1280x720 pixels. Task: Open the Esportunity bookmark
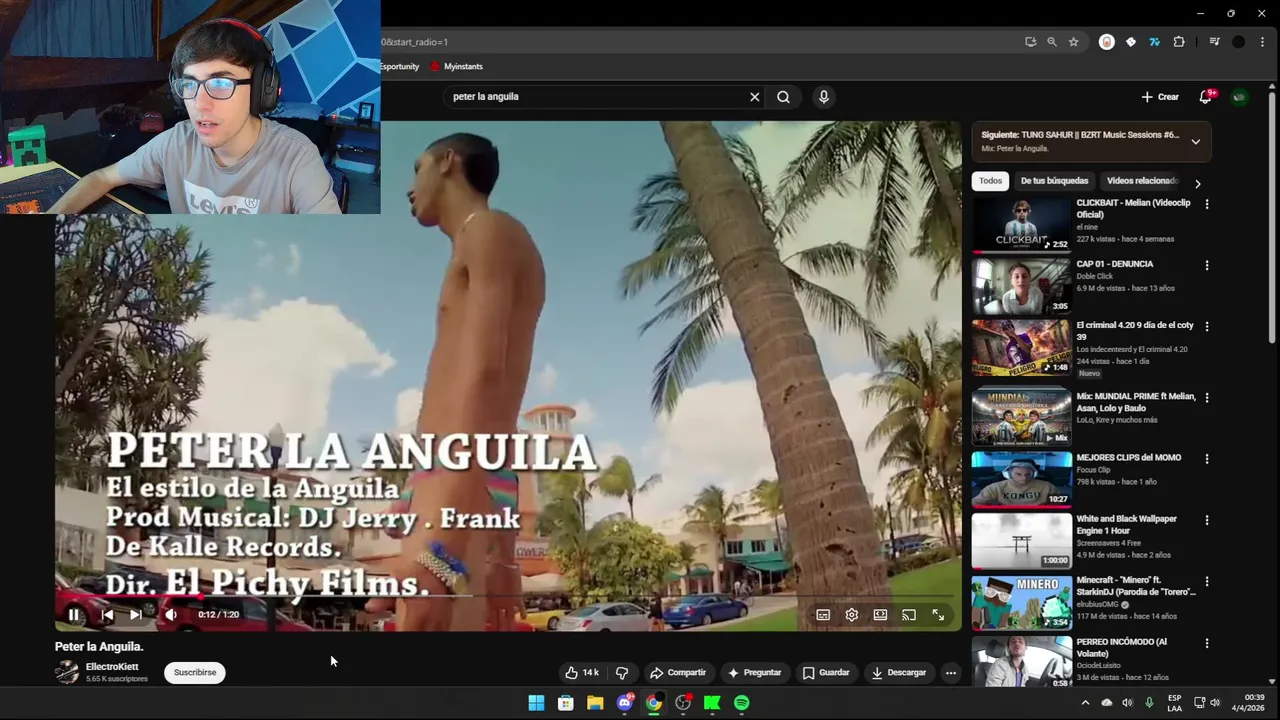coord(399,67)
